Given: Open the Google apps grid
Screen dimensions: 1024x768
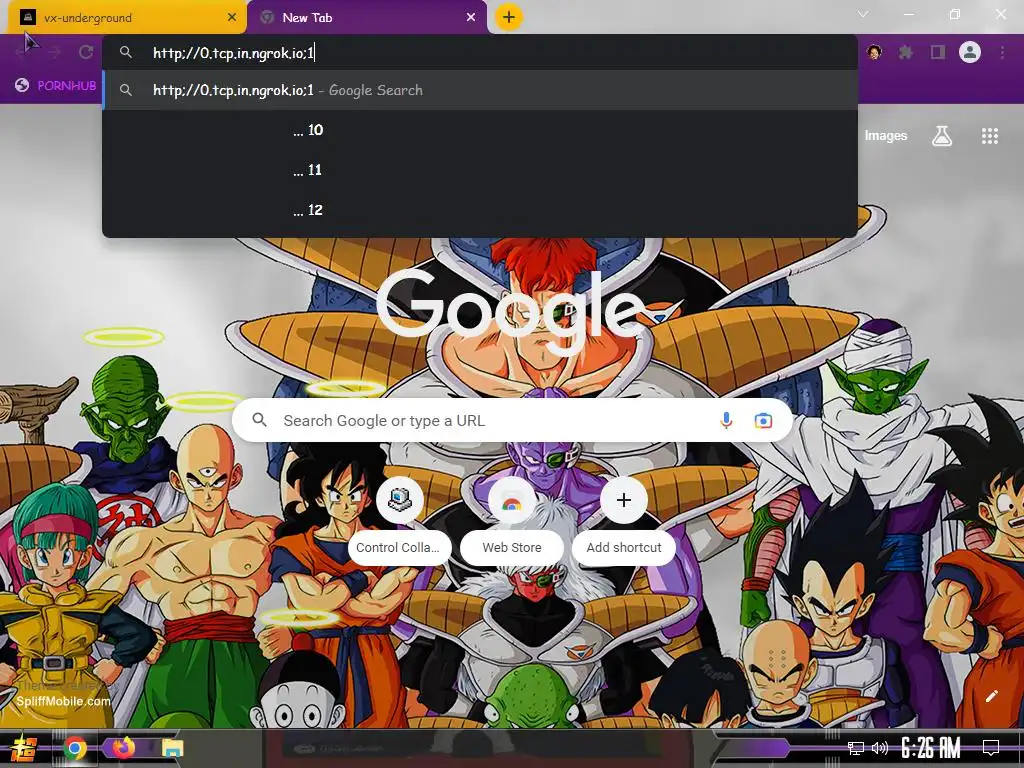Looking at the screenshot, I should pos(990,136).
